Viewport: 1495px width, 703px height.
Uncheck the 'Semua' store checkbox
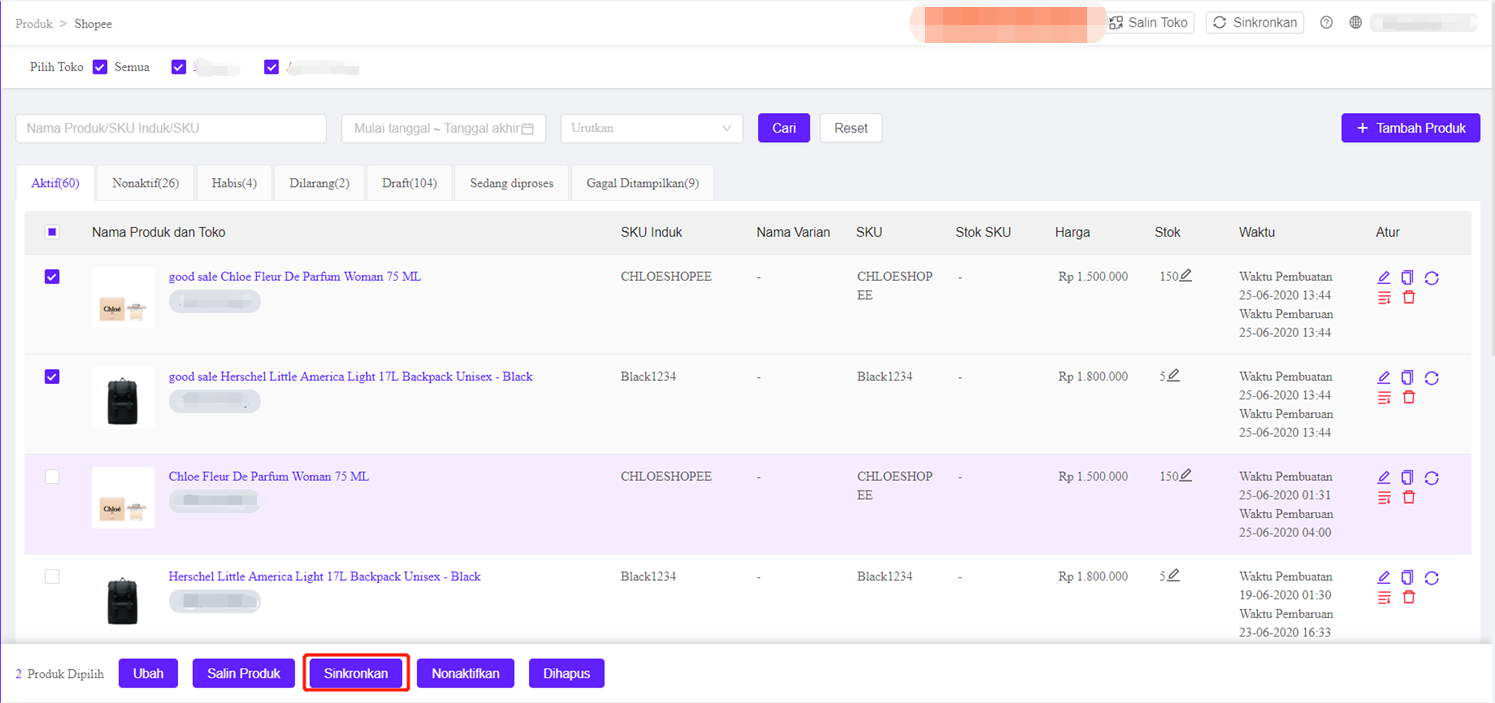pos(100,67)
